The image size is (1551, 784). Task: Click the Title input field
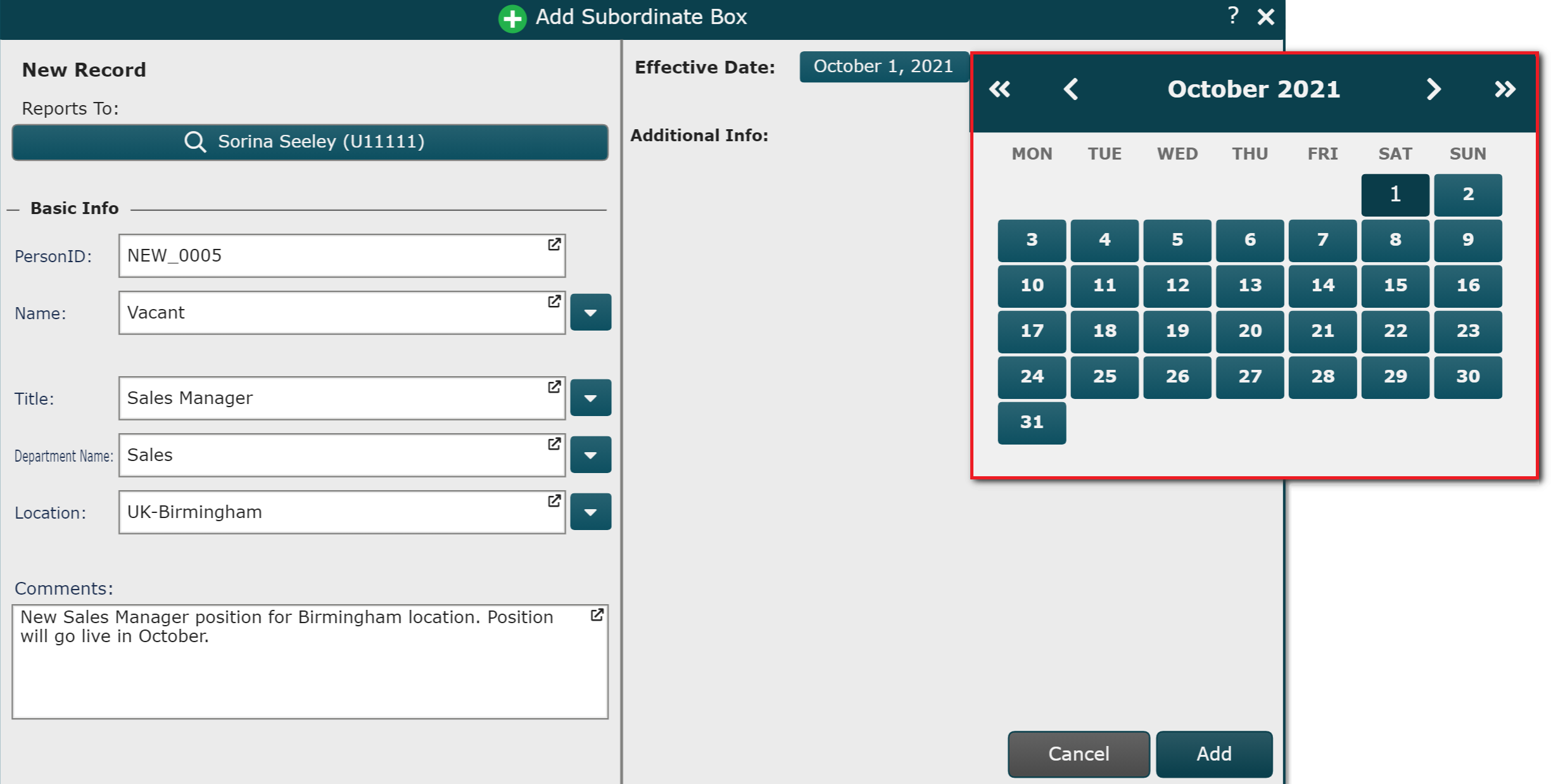pos(342,398)
